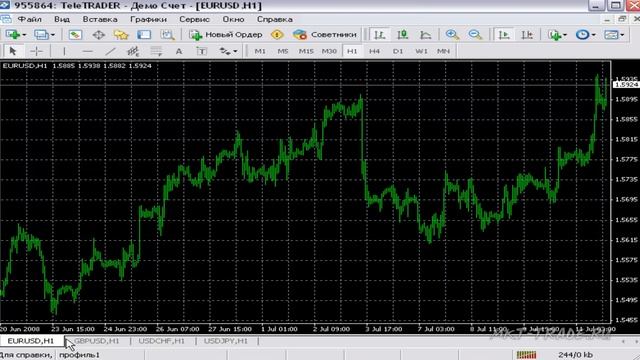The height and width of the screenshot is (360, 640).
Task: Zoom in on the chart
Action: 452,35
